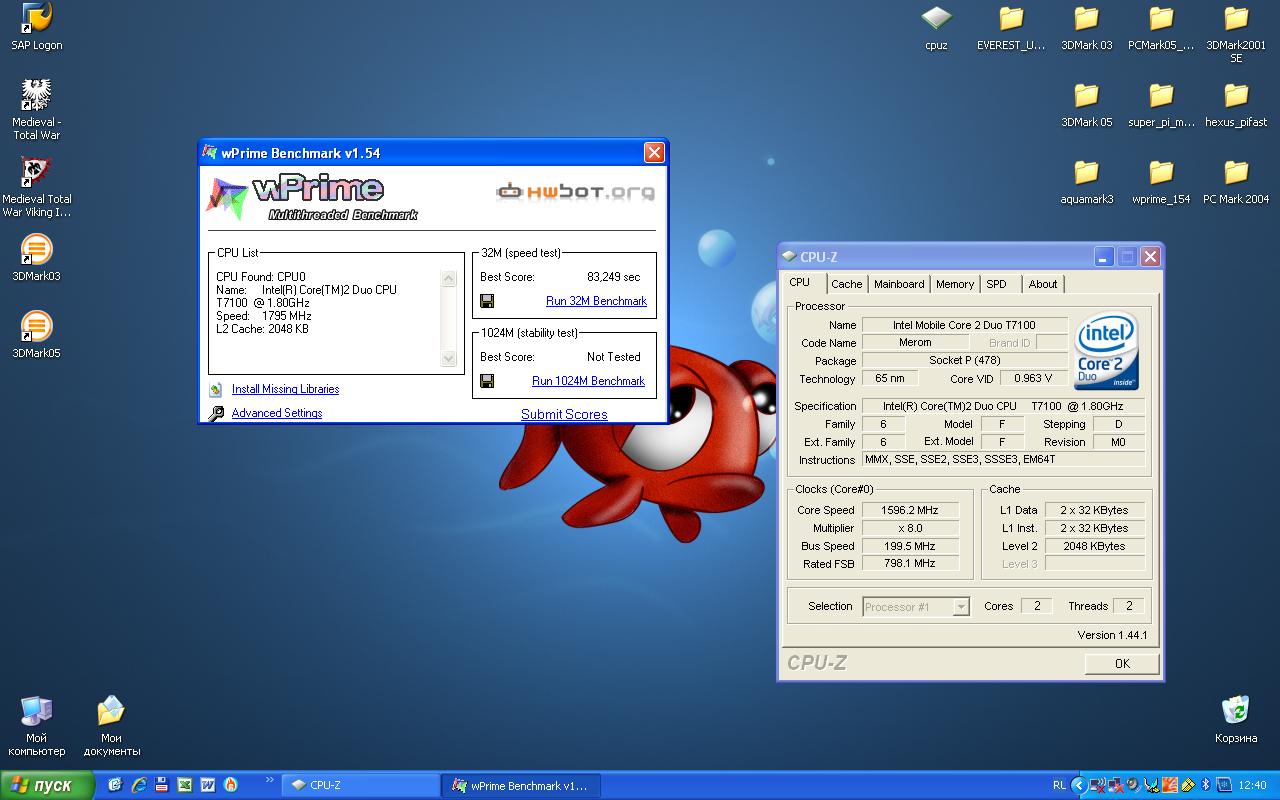Switch to the SPD tab in CPU-Z

click(997, 284)
